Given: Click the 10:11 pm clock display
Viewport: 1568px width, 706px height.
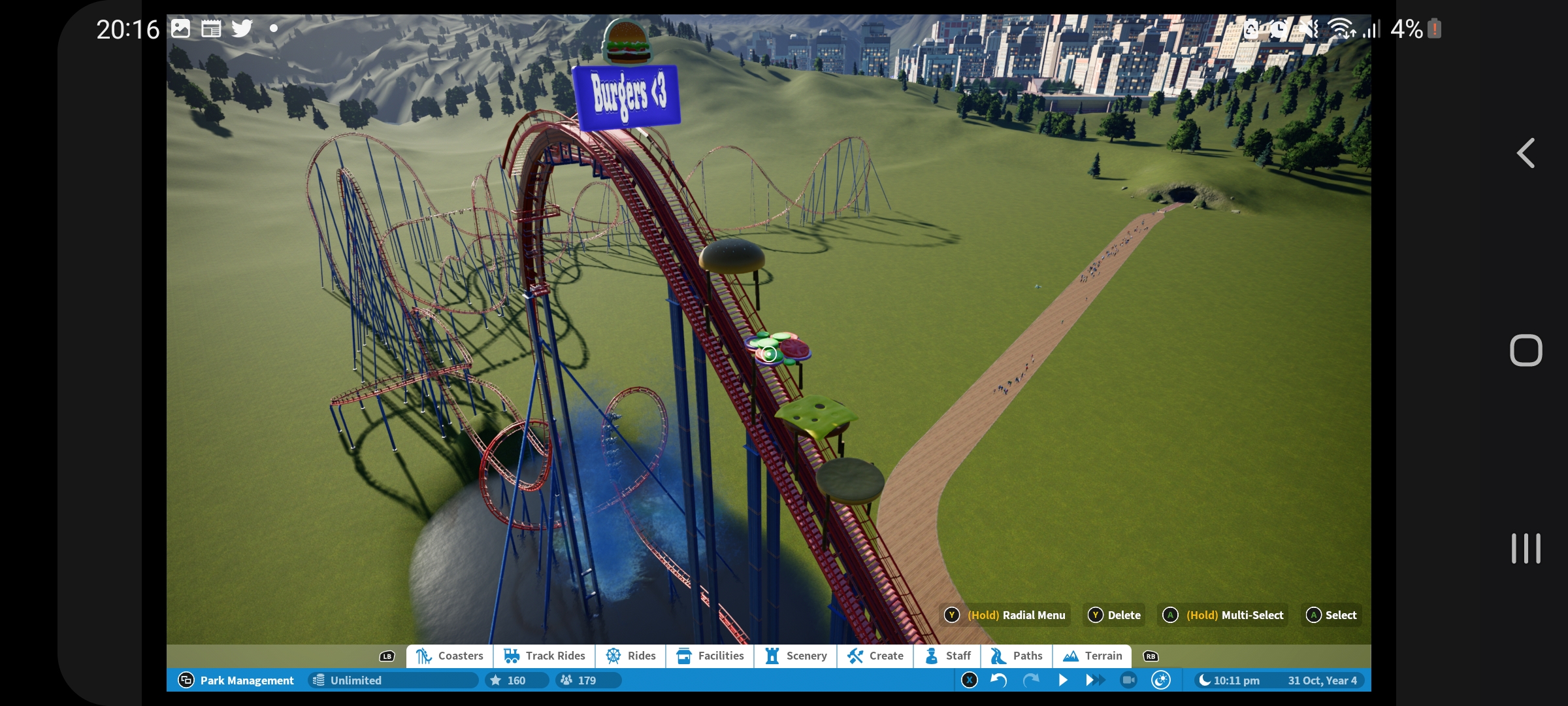Looking at the screenshot, I should click(x=1229, y=680).
